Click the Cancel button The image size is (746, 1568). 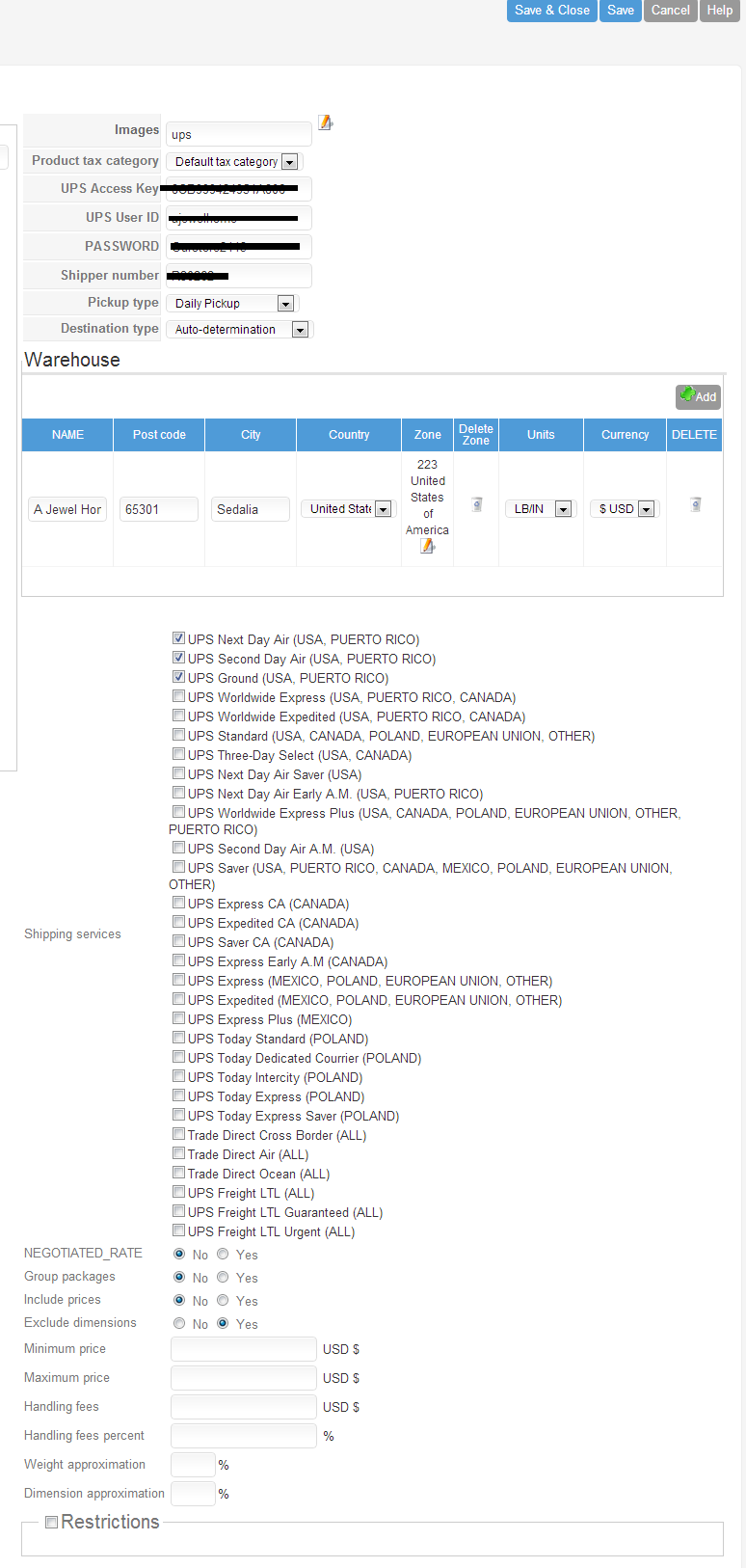[x=670, y=11]
